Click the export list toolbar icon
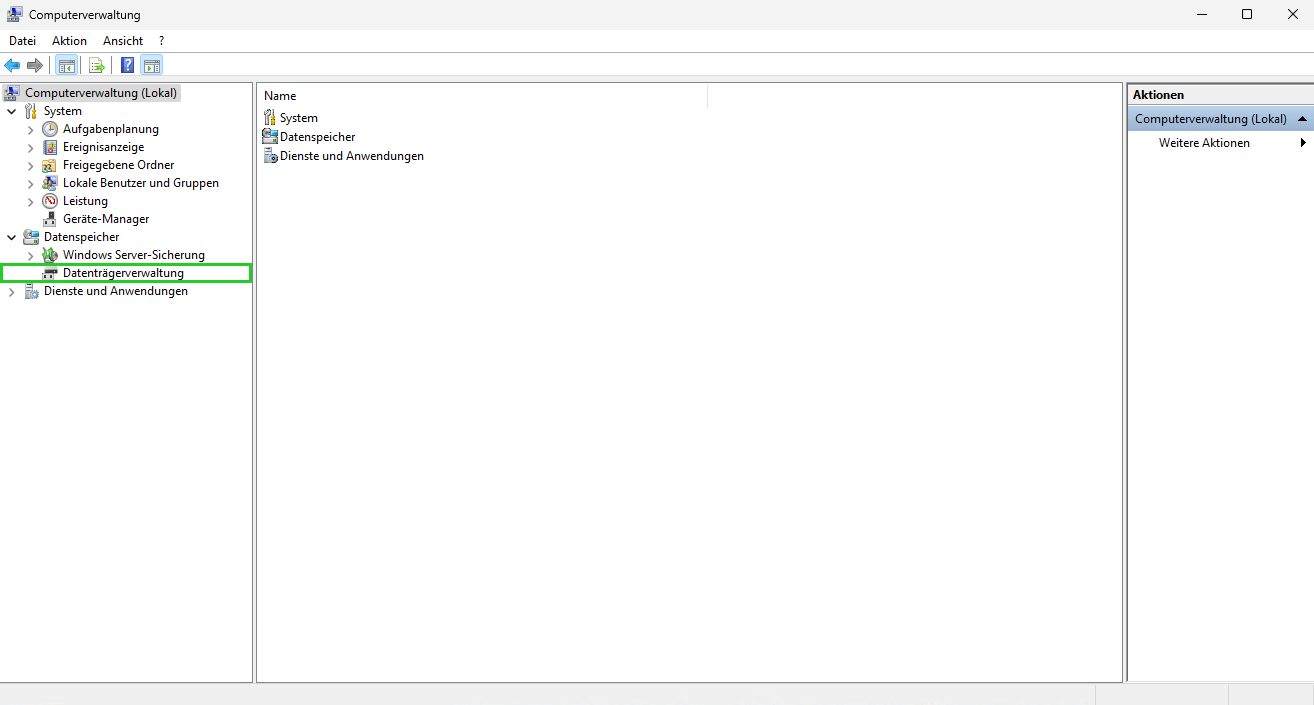 pyautogui.click(x=97, y=66)
